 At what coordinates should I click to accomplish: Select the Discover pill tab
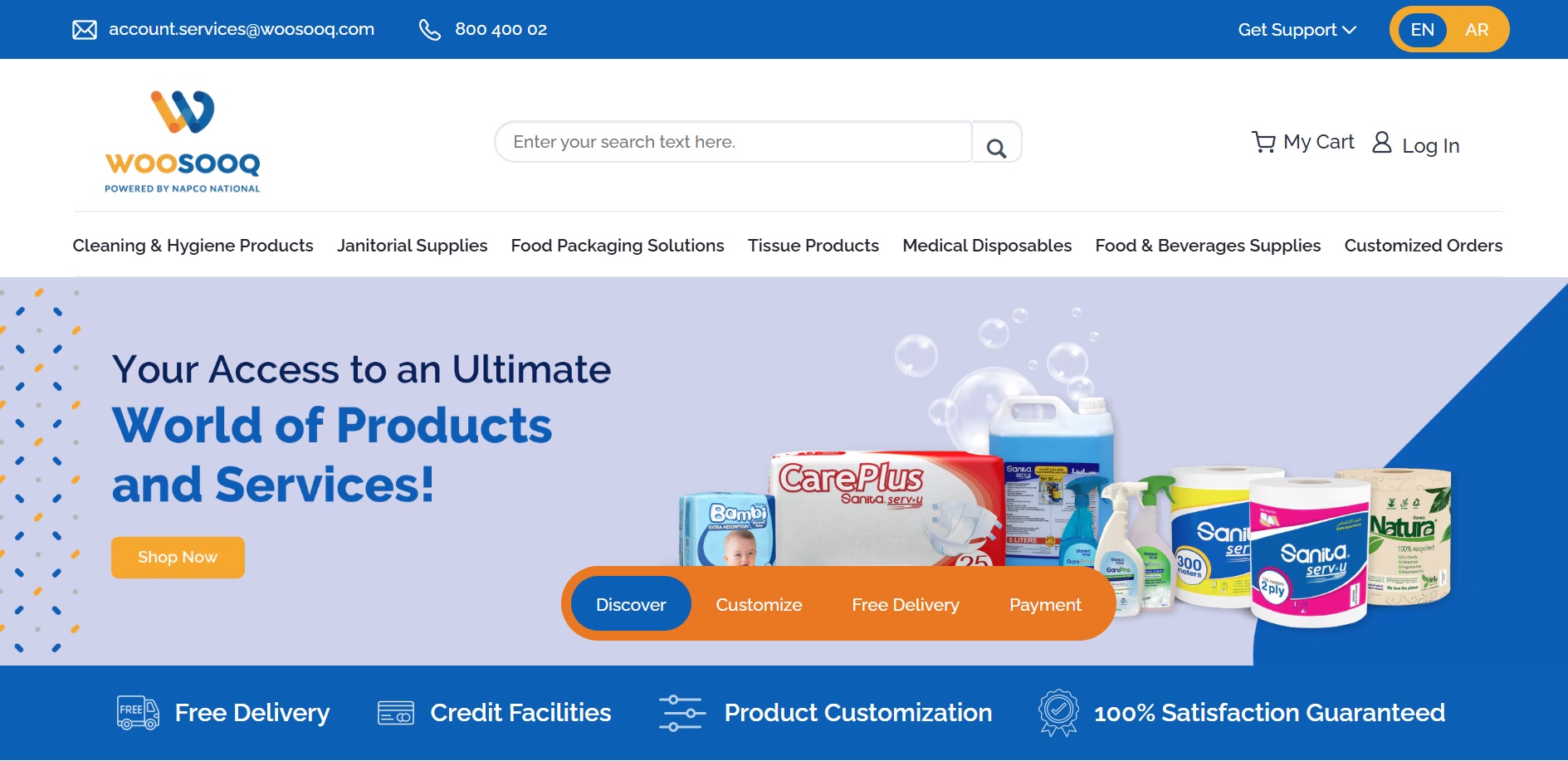(631, 604)
